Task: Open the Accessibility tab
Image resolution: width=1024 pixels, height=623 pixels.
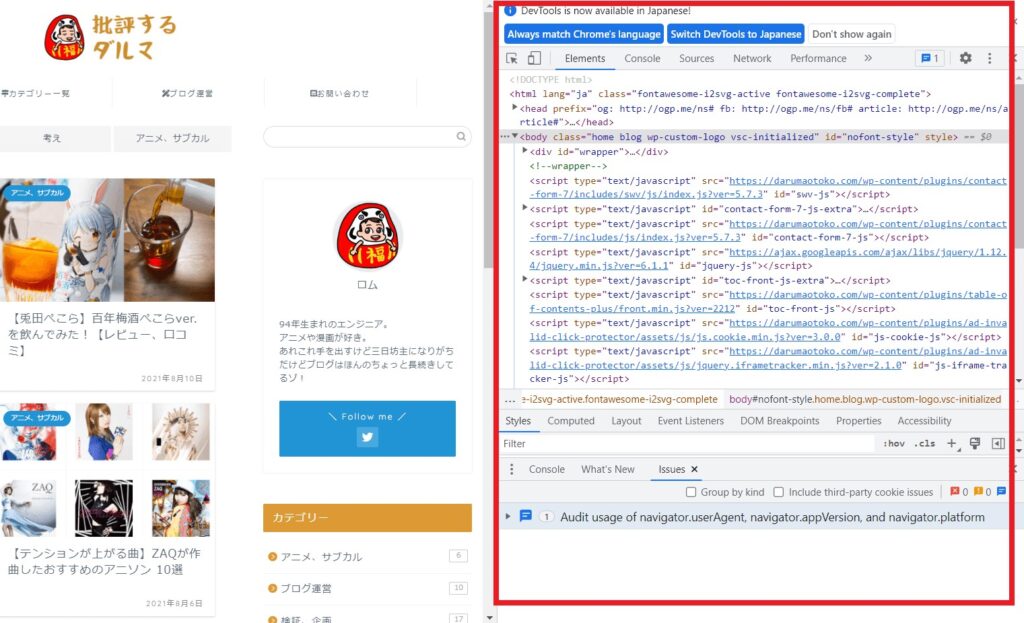Action: 924,421
